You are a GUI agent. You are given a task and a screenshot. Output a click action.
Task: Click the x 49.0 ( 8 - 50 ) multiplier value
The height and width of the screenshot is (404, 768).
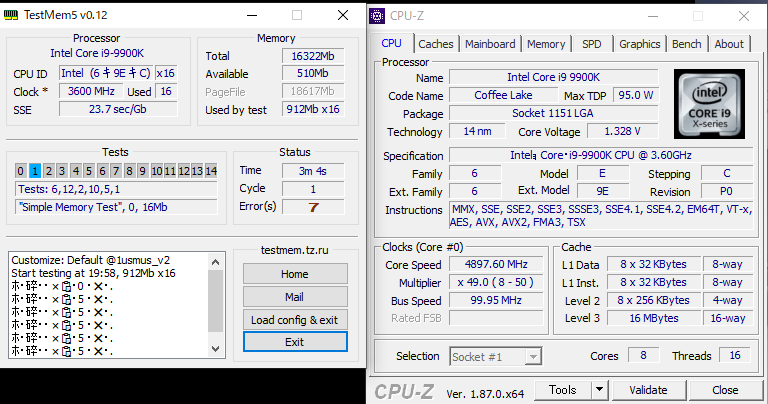coord(496,283)
